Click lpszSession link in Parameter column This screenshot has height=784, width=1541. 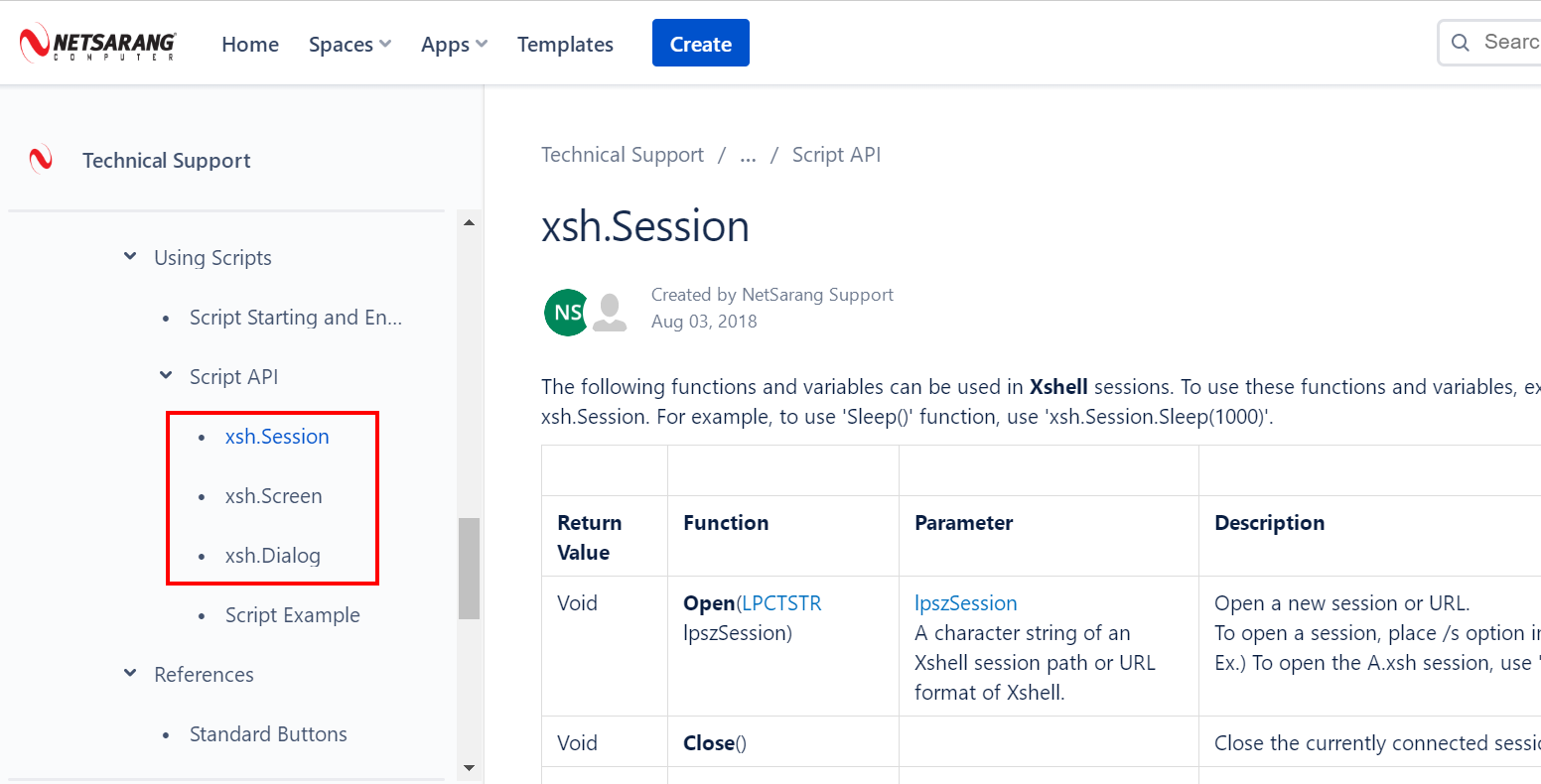point(966,603)
